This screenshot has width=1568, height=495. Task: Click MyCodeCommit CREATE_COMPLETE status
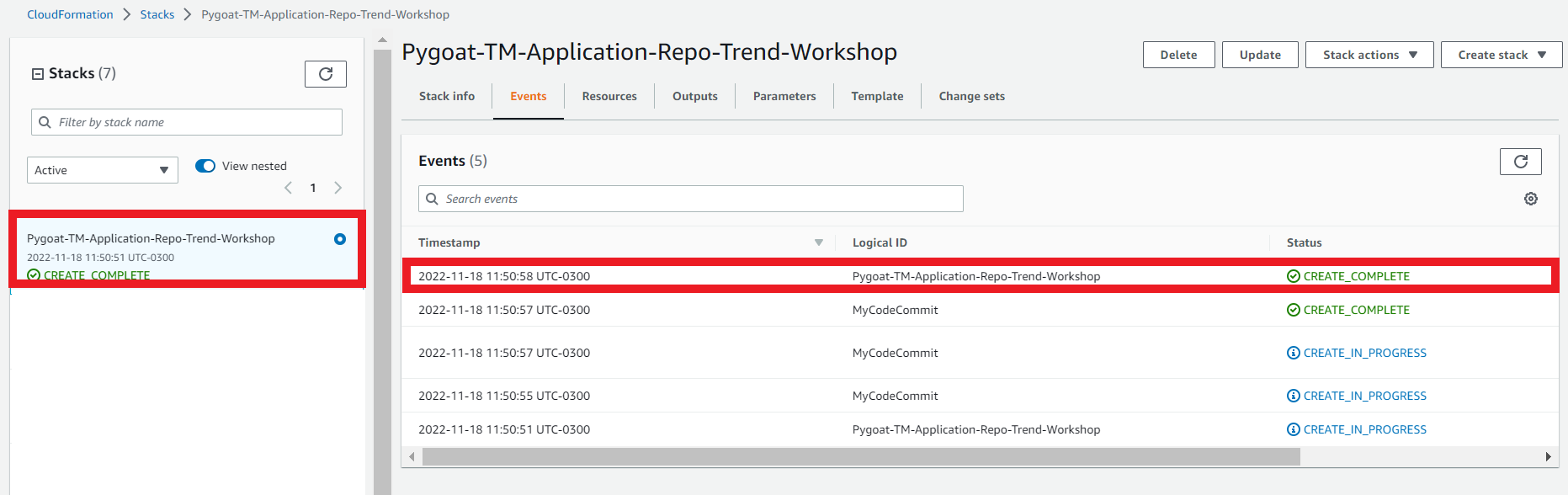click(x=1348, y=310)
